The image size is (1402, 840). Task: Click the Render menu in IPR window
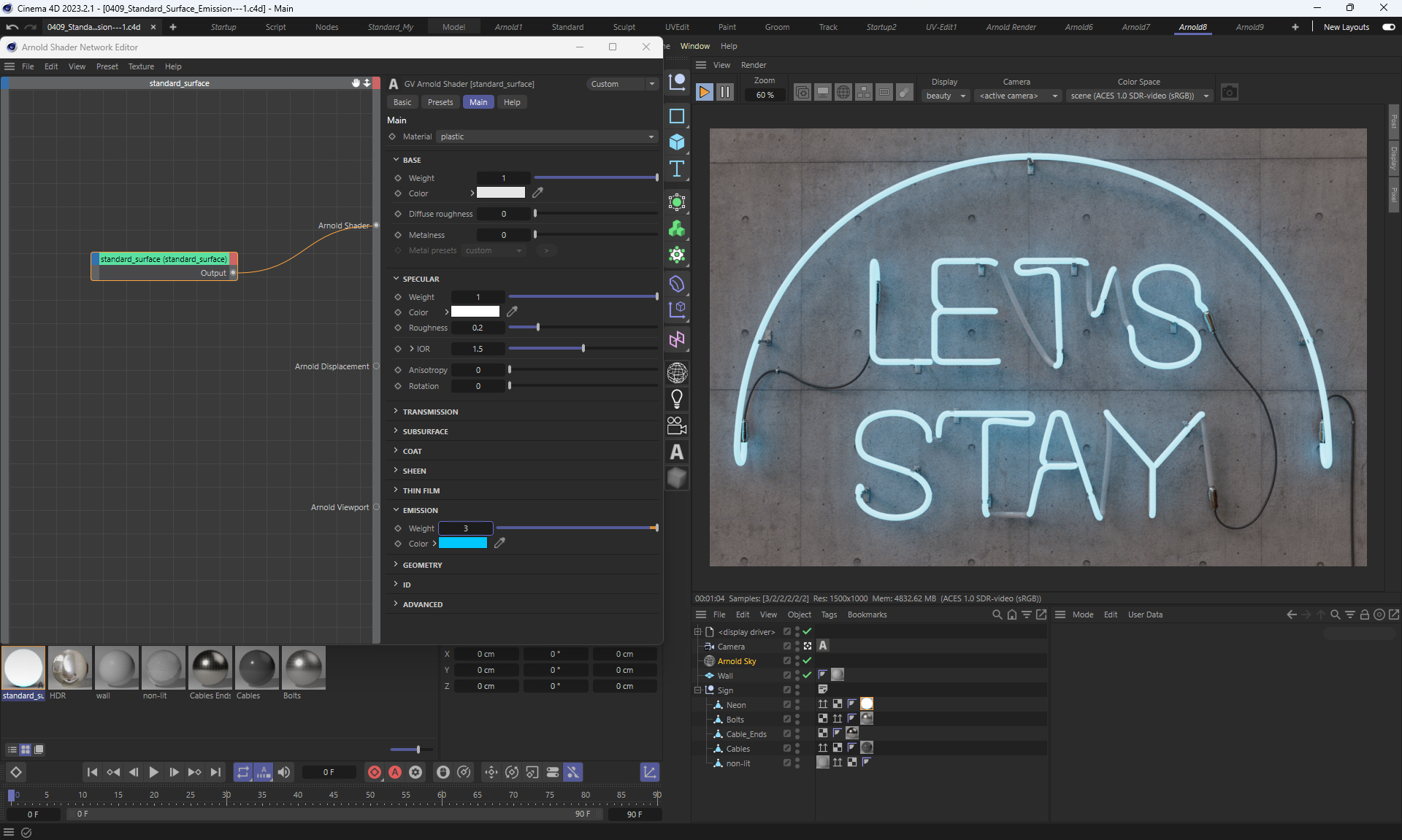(754, 65)
